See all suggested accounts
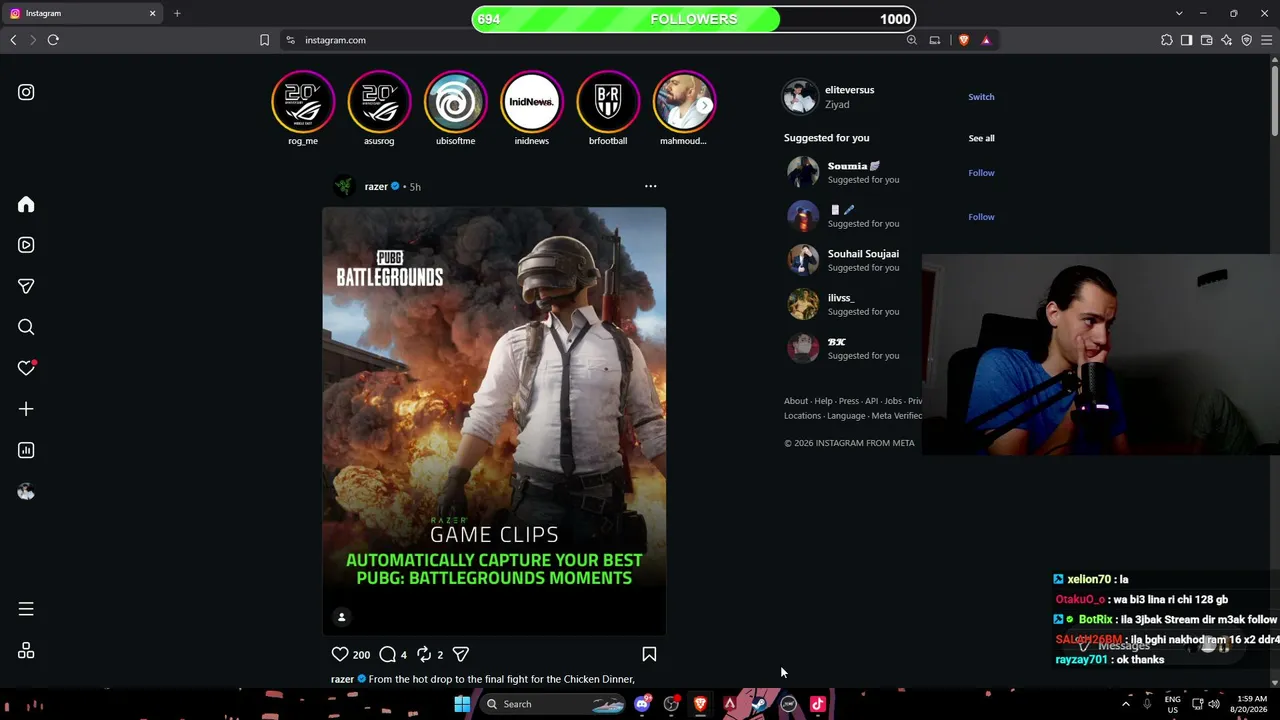 tap(981, 138)
